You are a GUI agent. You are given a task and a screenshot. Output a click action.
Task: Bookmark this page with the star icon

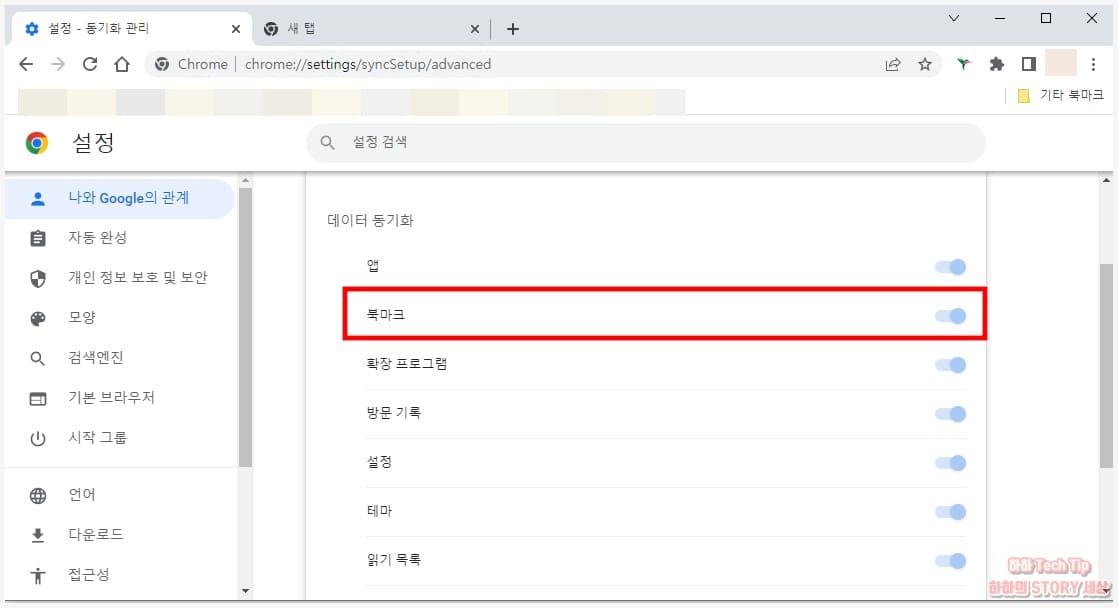(x=925, y=63)
